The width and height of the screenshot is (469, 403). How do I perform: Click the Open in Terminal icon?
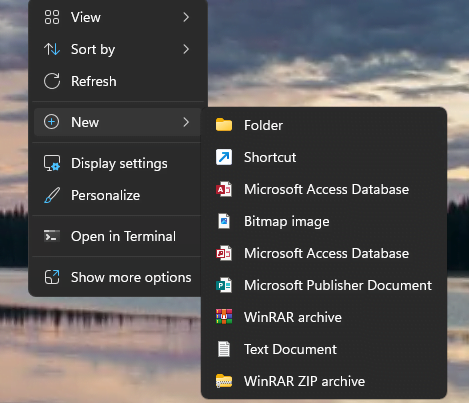pyautogui.click(x=52, y=236)
